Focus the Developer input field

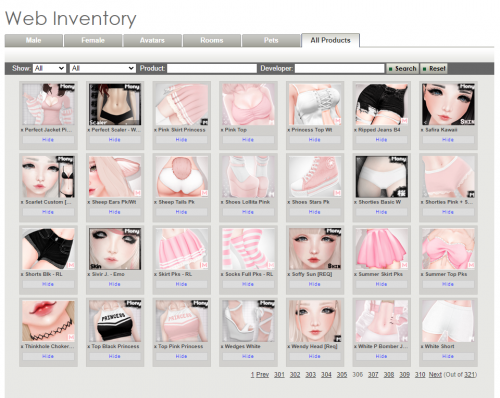pyautogui.click(x=340, y=69)
